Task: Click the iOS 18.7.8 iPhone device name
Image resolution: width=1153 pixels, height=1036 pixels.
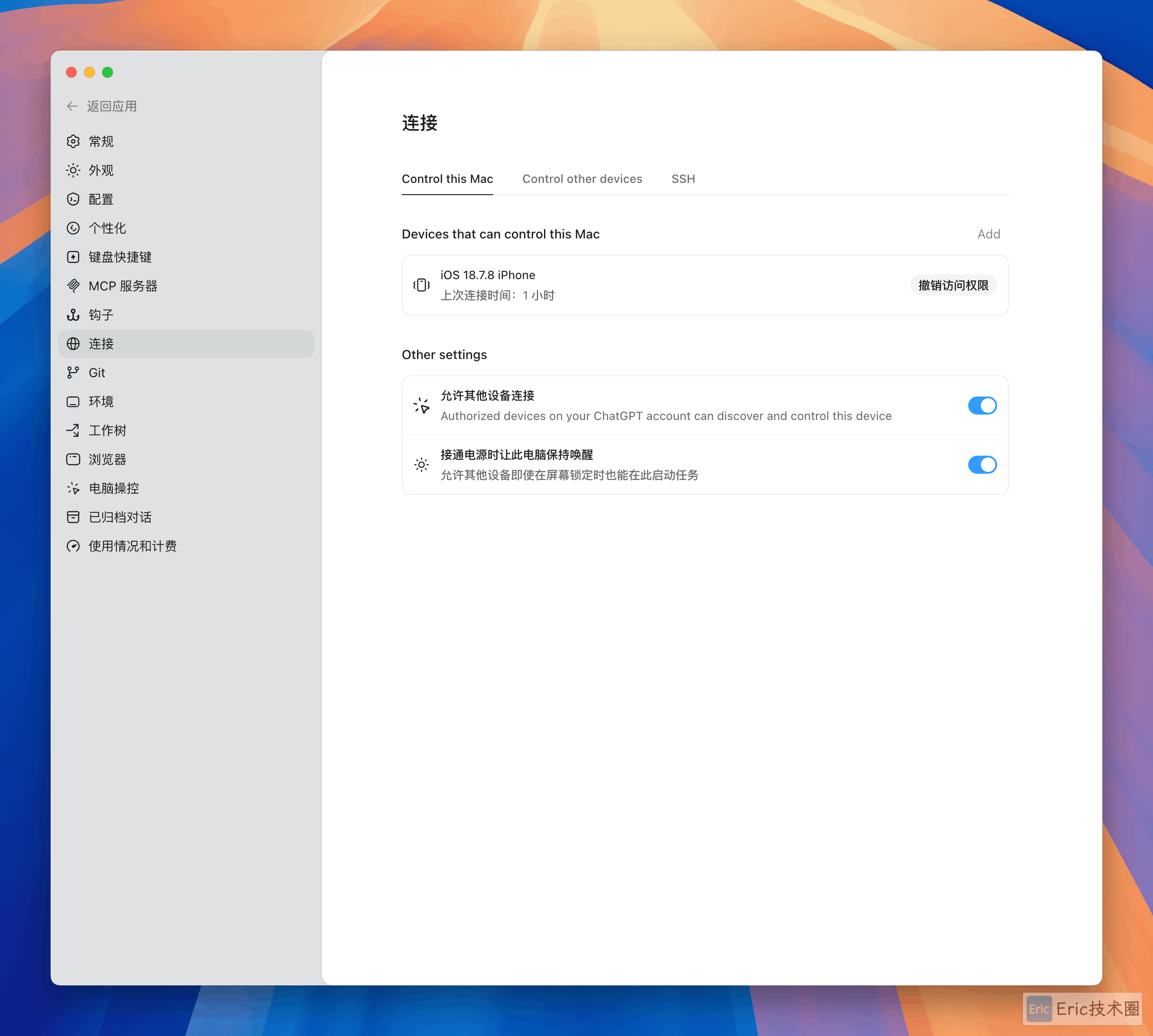Action: (488, 275)
